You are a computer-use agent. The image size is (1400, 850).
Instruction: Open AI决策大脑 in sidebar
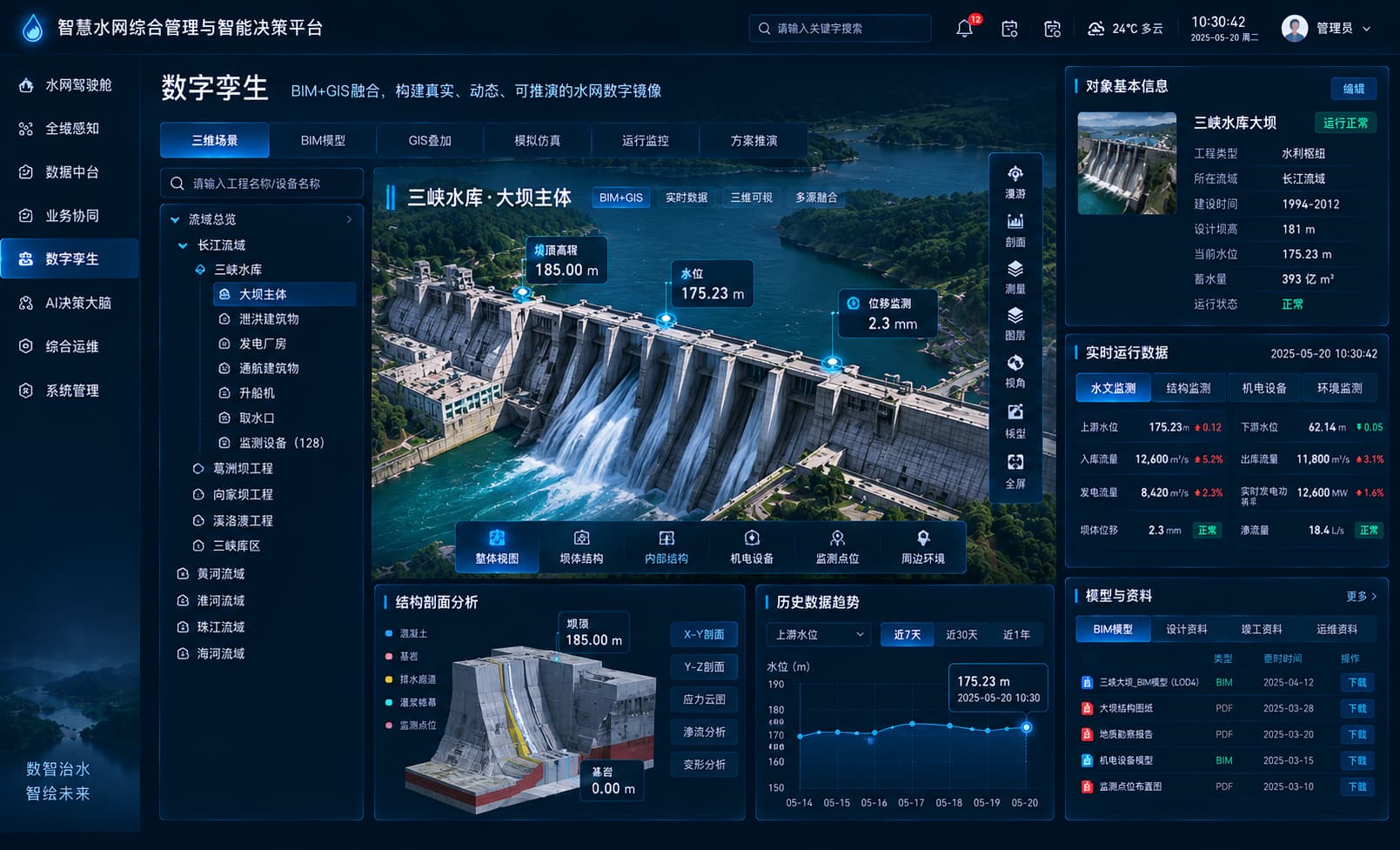70,303
